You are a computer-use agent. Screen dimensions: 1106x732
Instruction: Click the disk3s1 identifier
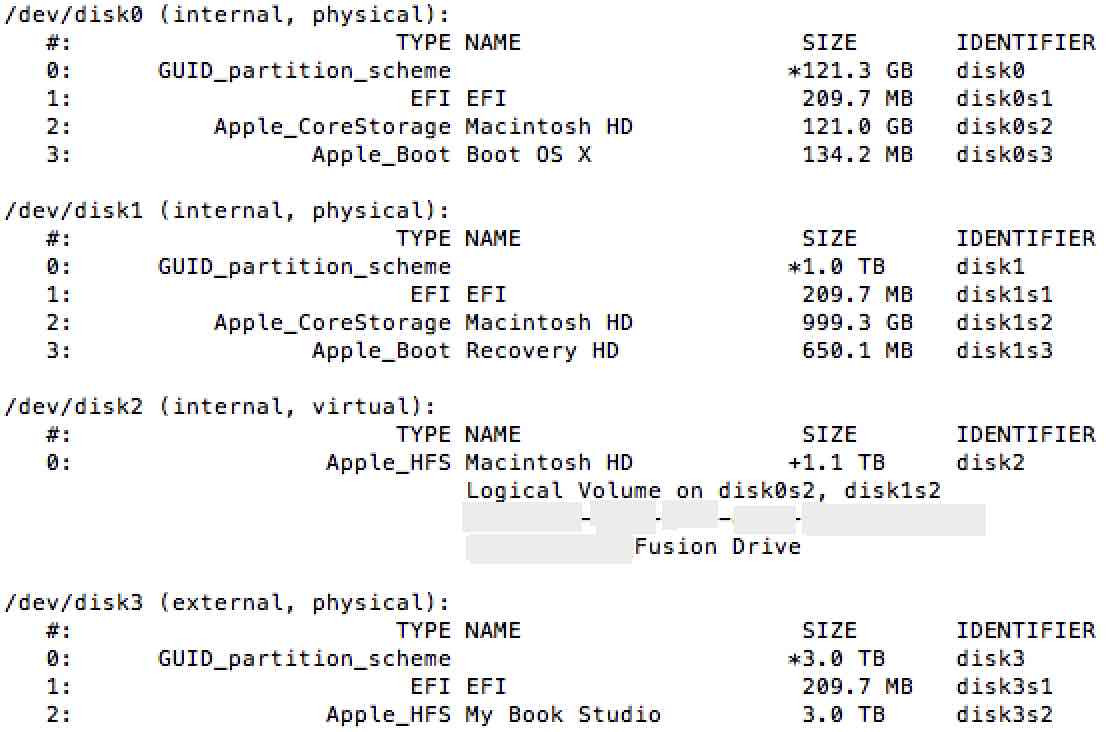pyautogui.click(x=1004, y=687)
